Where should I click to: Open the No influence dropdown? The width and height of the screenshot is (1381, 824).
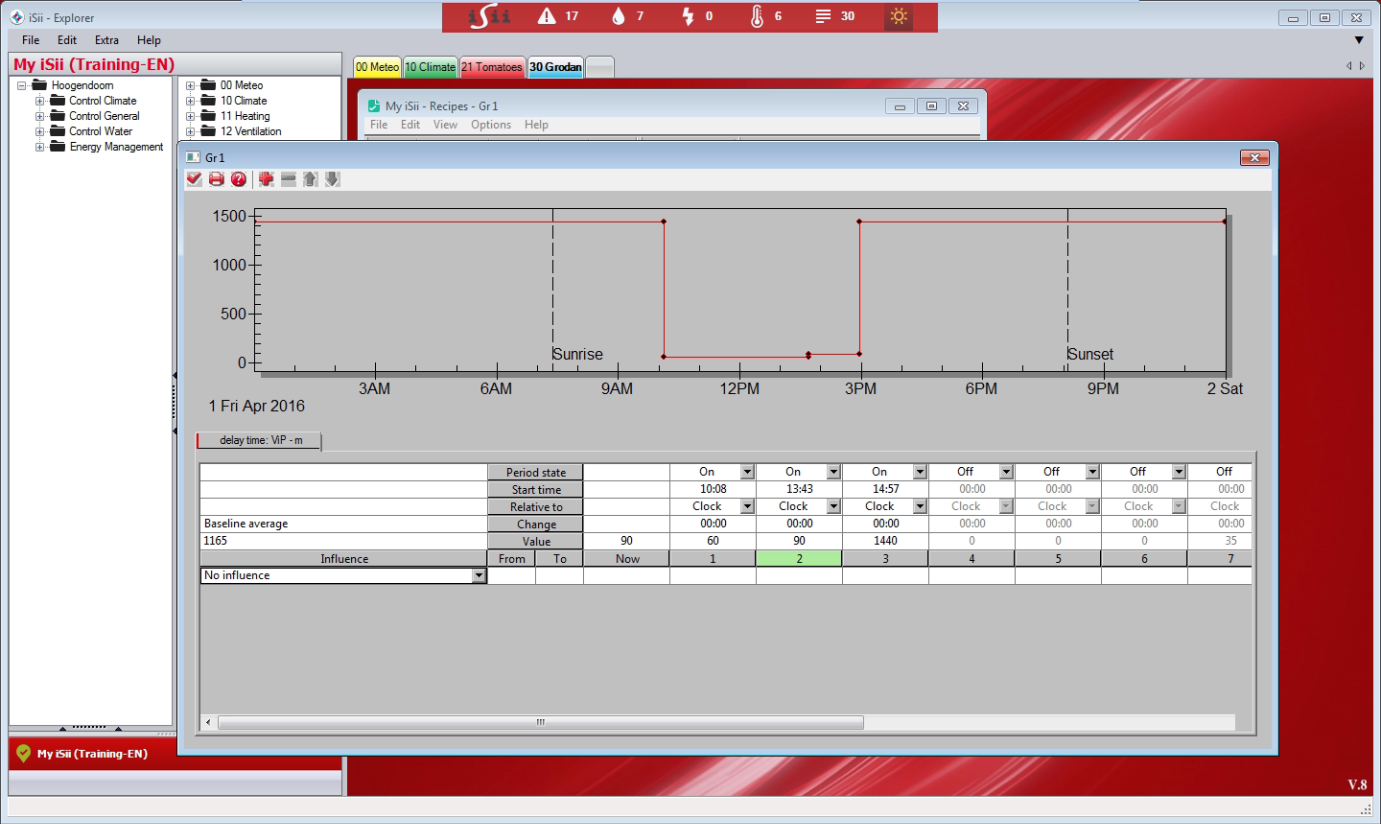478,576
